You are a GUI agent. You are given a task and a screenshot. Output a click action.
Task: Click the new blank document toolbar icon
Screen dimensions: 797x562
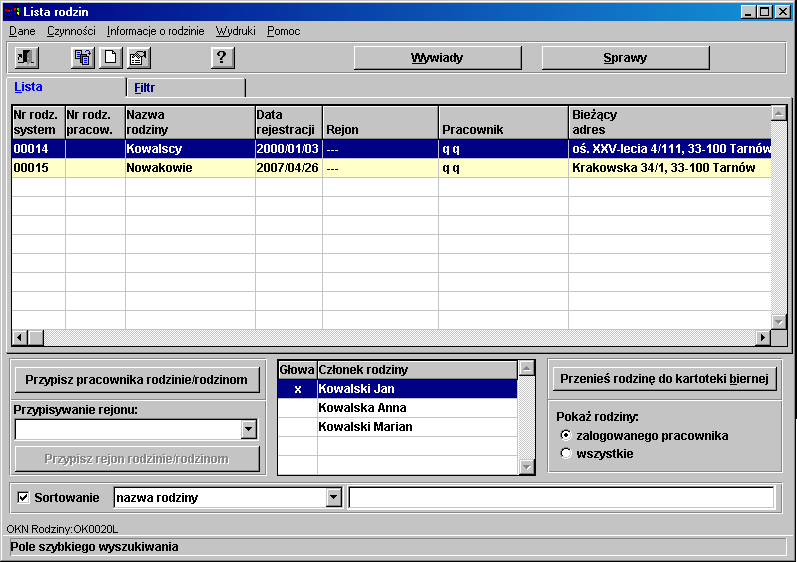110,57
